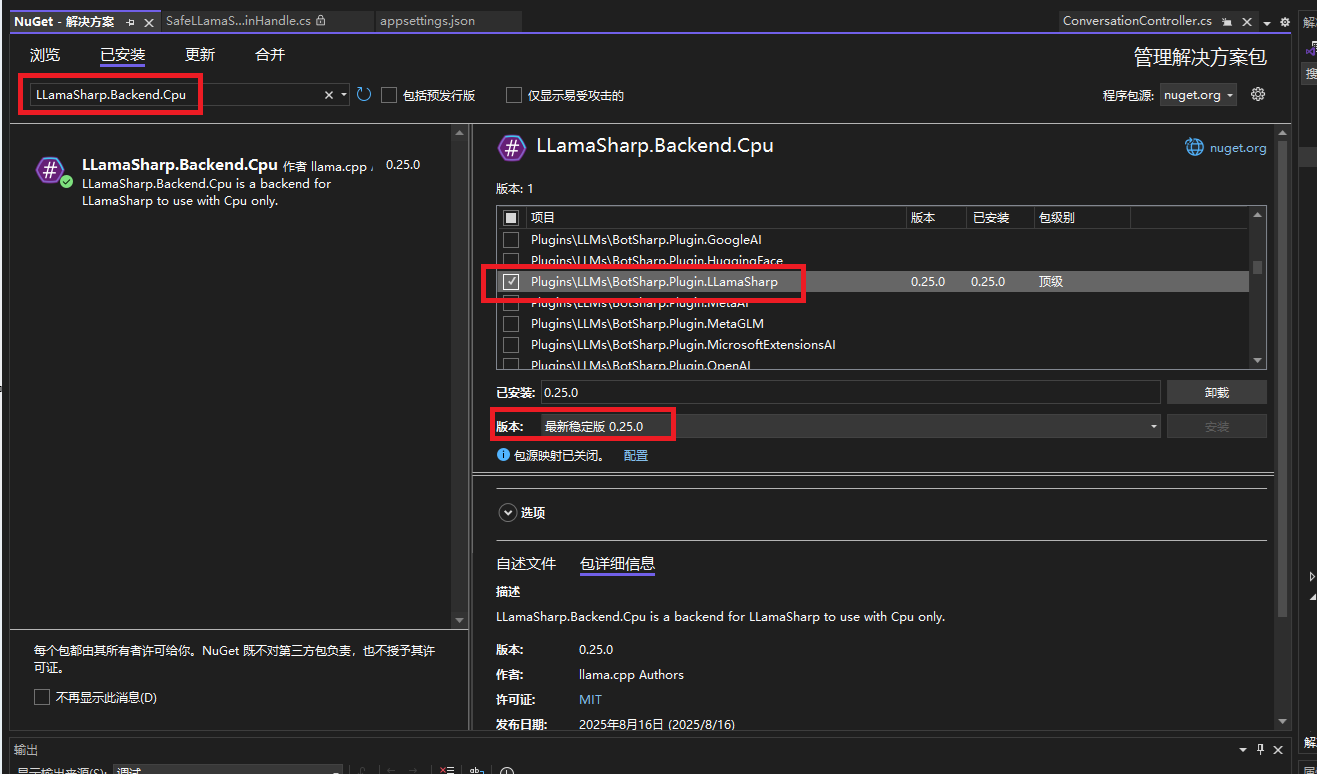Switch to the Installed tab

pyautogui.click(x=122, y=55)
